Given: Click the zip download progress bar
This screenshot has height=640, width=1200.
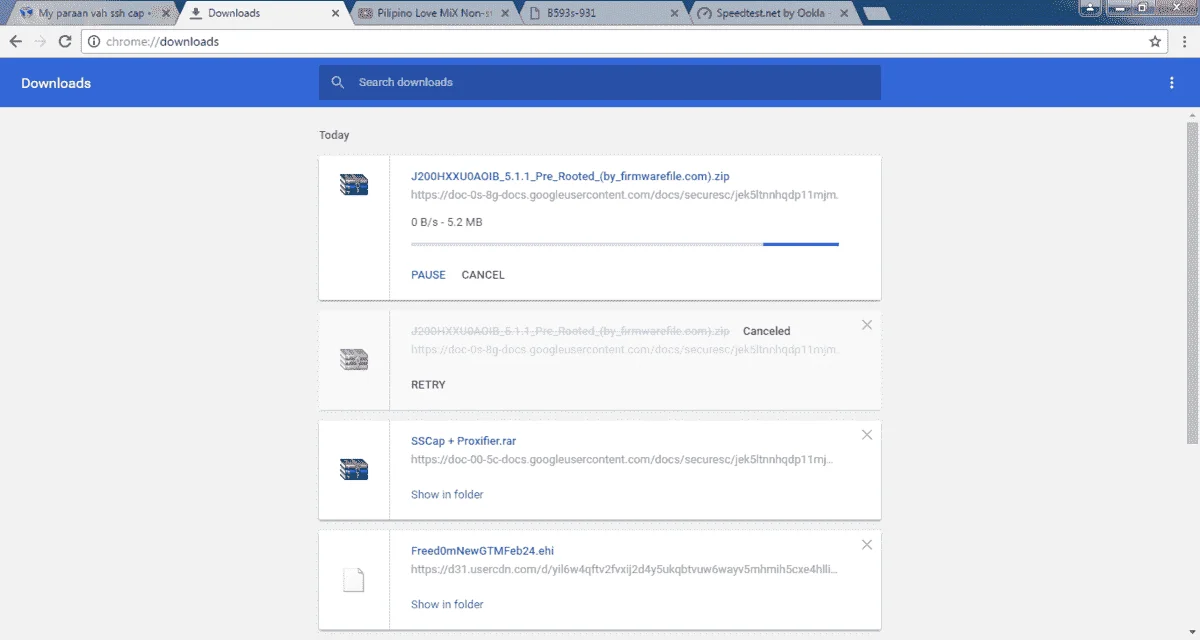Looking at the screenshot, I should (625, 243).
